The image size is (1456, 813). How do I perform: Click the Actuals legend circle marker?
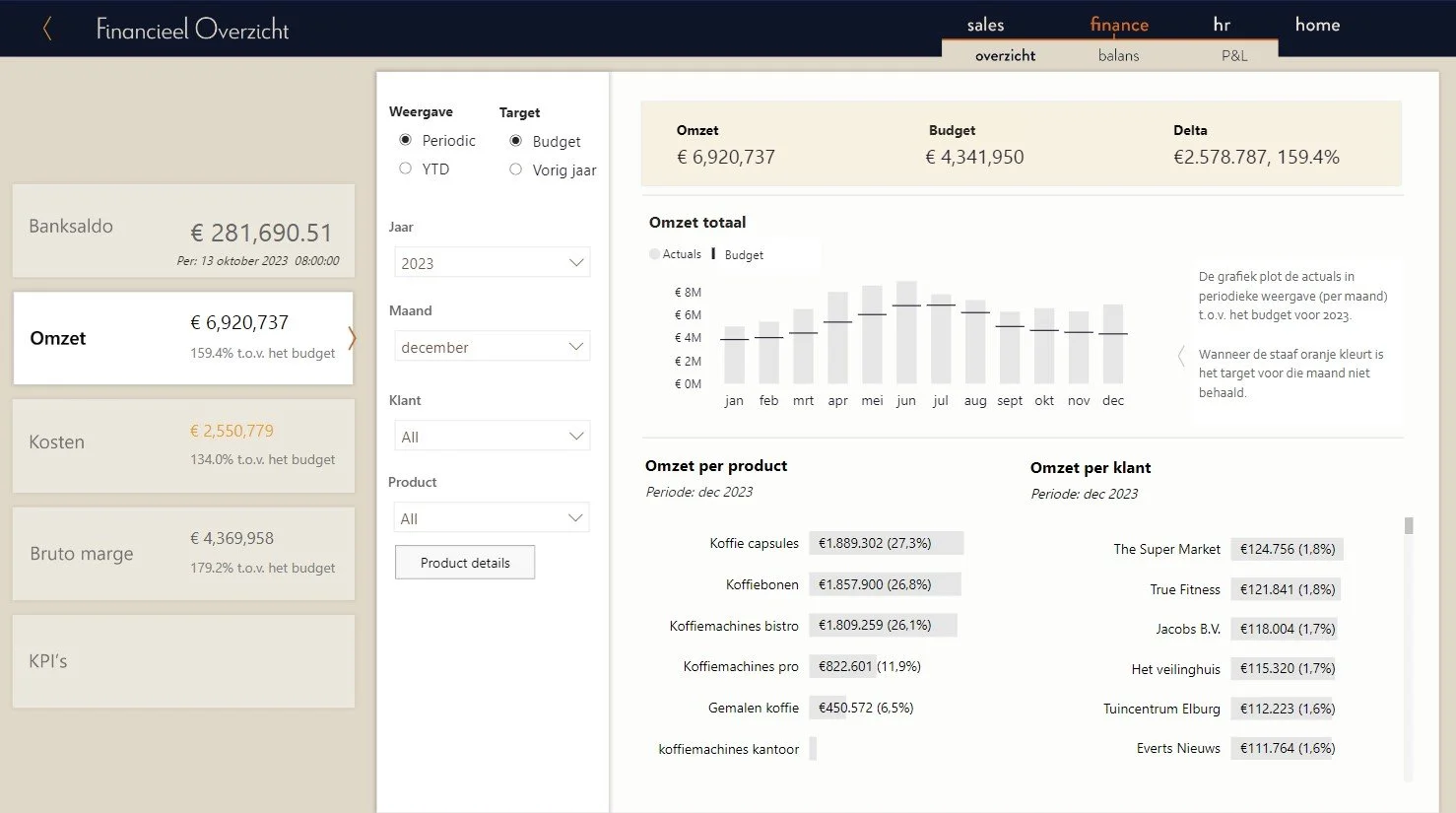coord(654,254)
